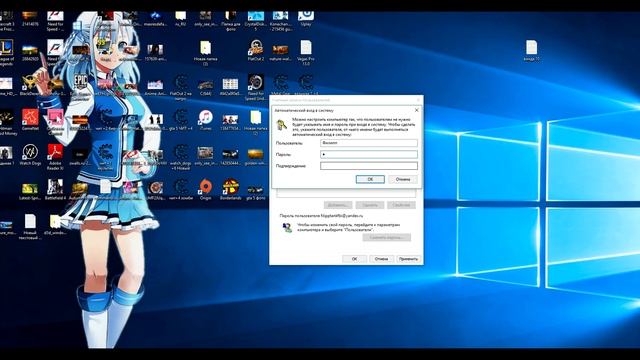Select the pink Camtasia desktop icon

[x=55, y=118]
